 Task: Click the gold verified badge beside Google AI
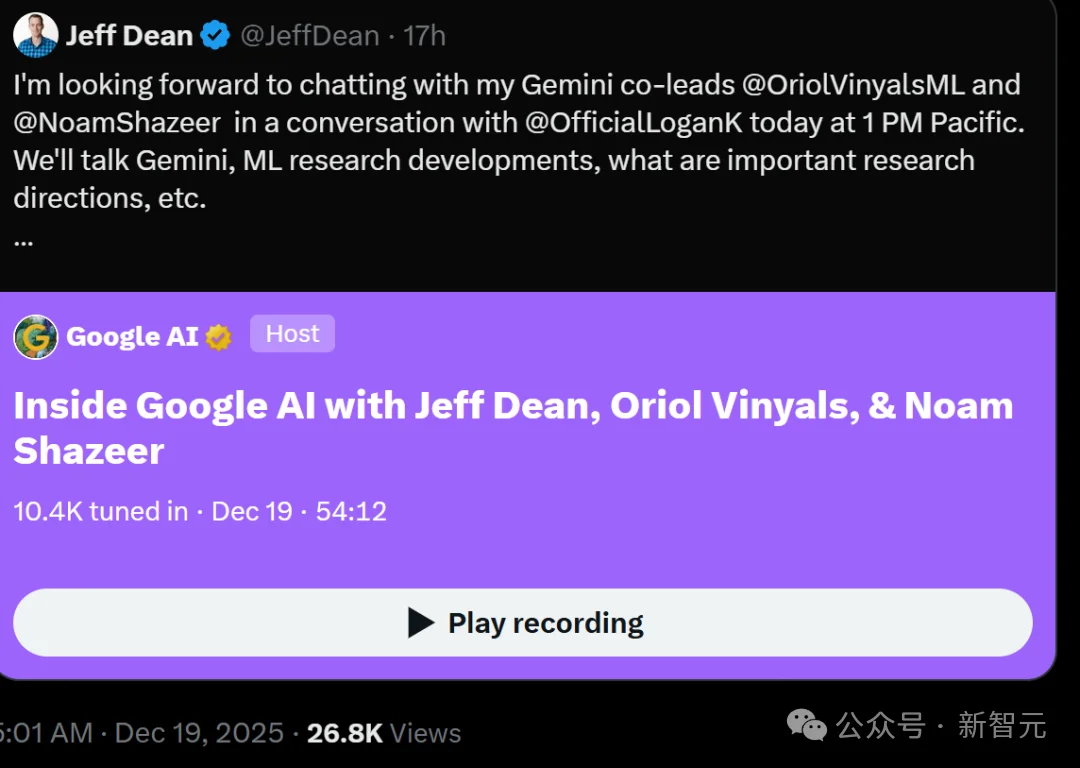[x=218, y=337]
